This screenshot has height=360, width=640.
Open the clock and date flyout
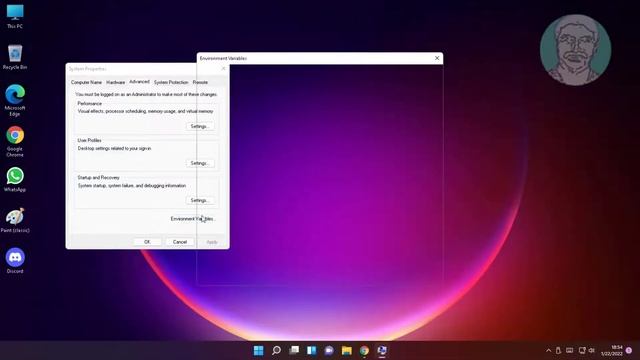pyautogui.click(x=612, y=351)
